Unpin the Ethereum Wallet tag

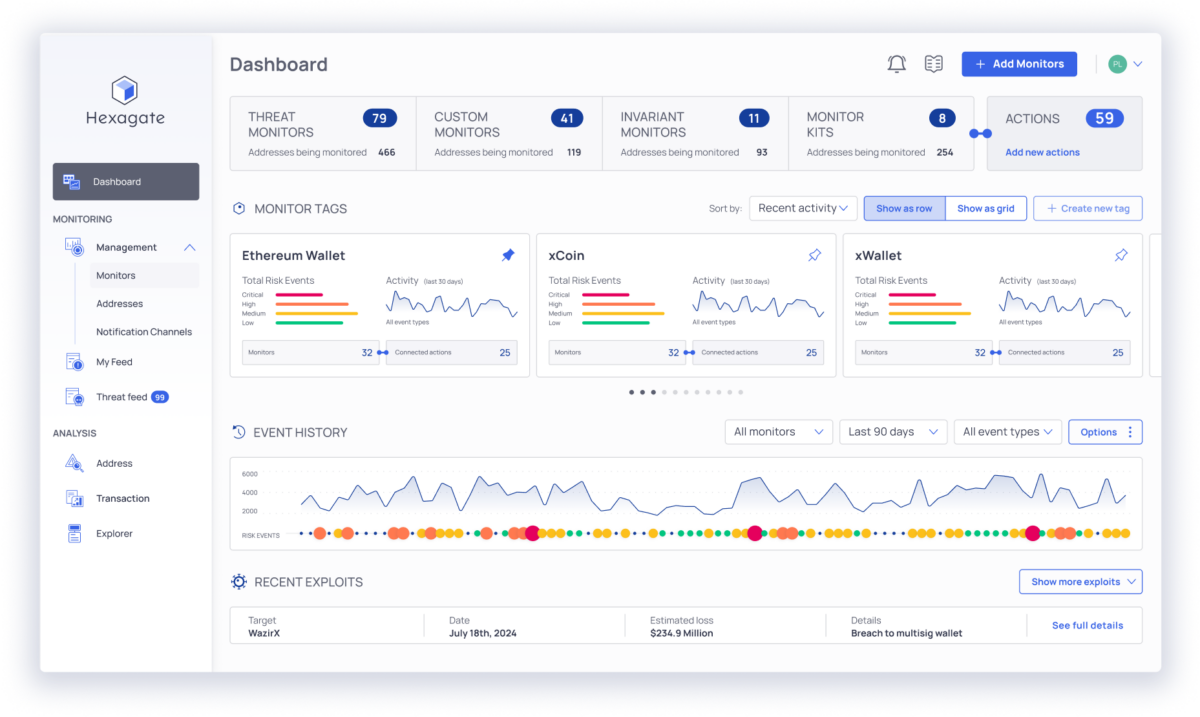pyautogui.click(x=508, y=255)
